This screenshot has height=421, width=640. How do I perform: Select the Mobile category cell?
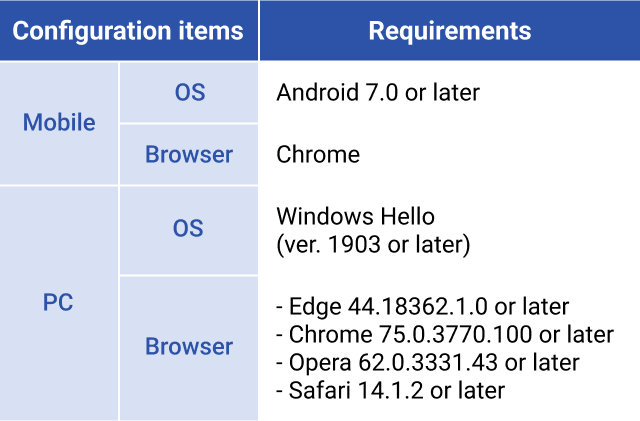[59, 123]
